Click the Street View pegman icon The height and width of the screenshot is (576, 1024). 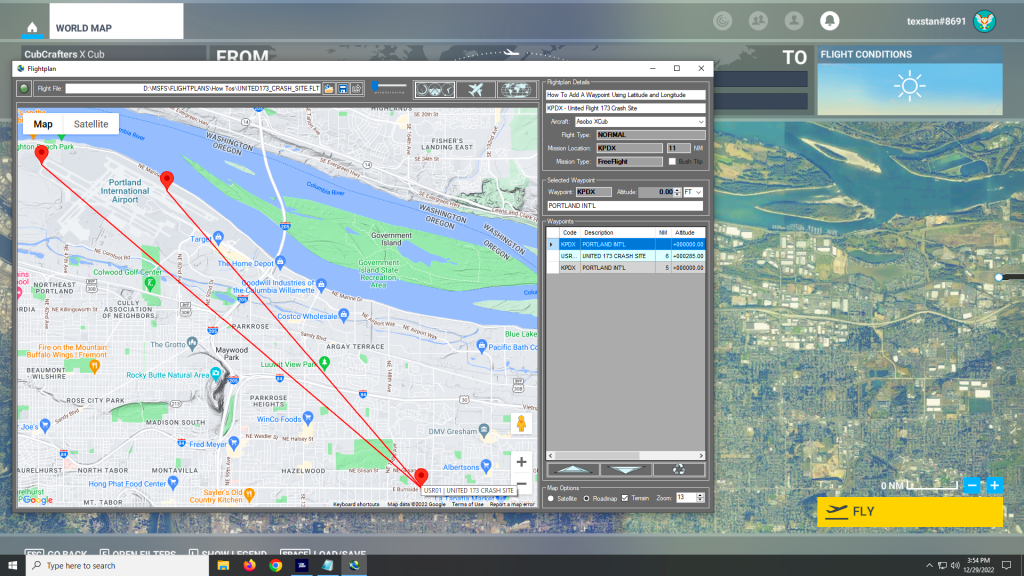[521, 424]
